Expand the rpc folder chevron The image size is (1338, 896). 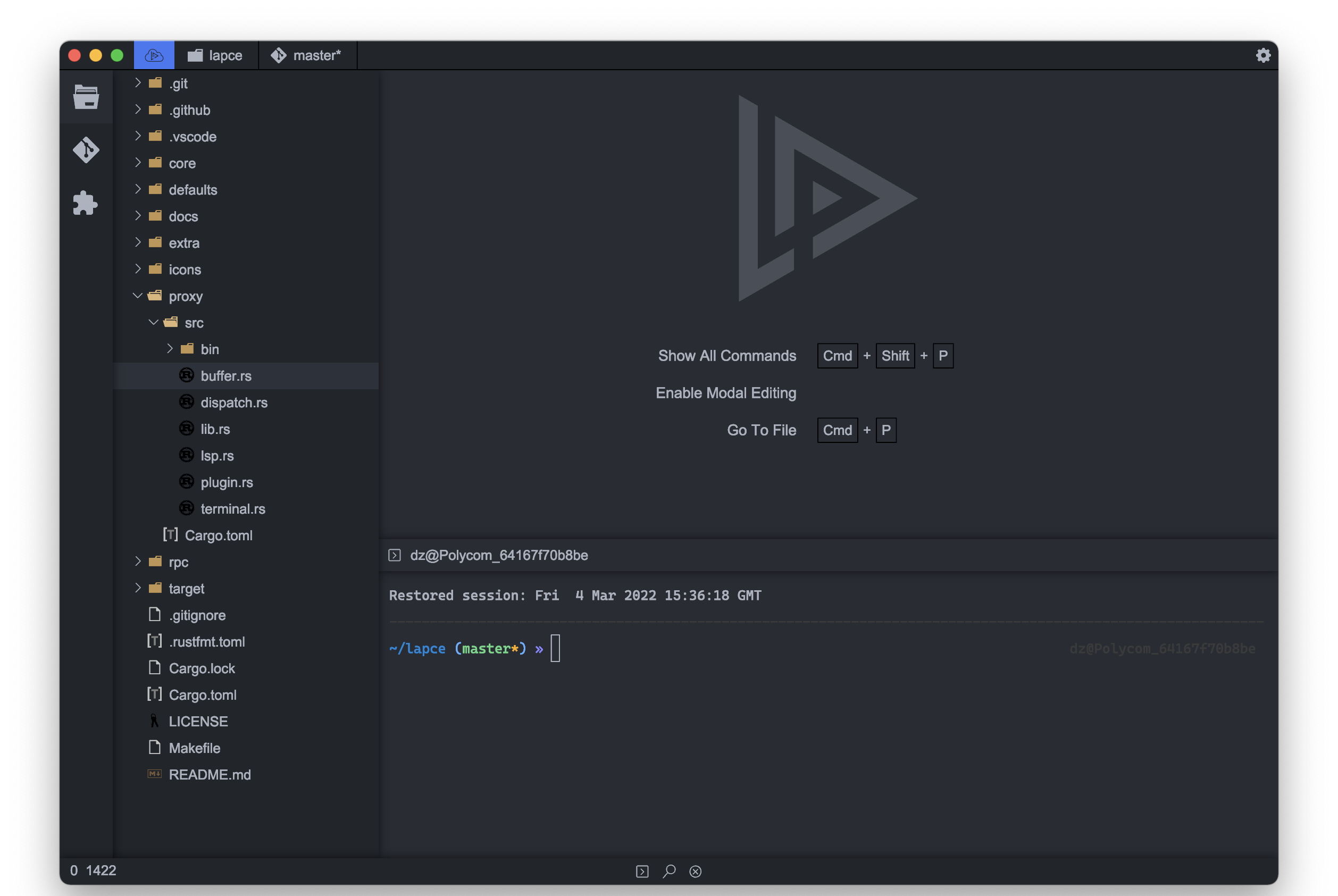point(138,561)
